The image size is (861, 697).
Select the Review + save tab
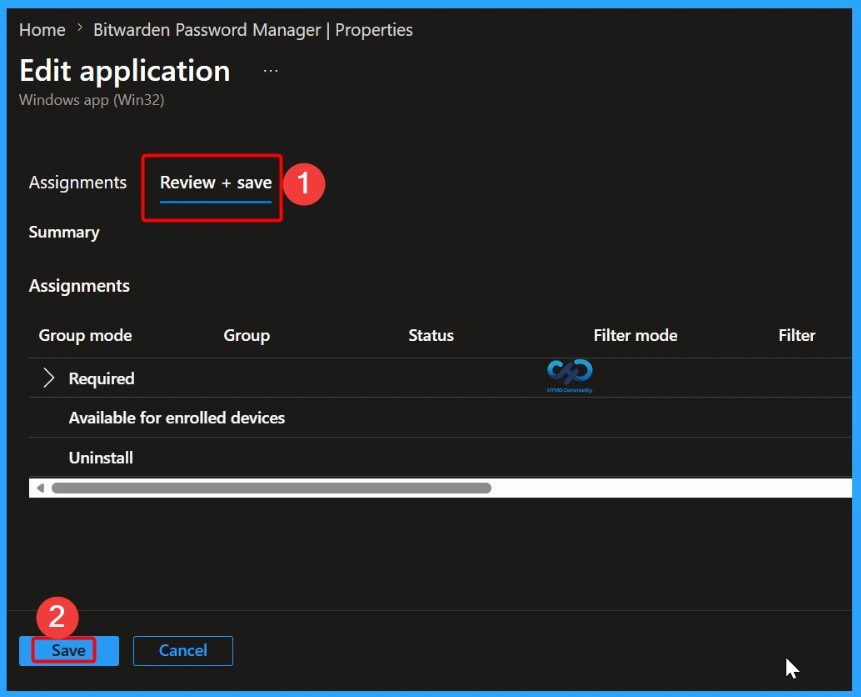pos(215,183)
